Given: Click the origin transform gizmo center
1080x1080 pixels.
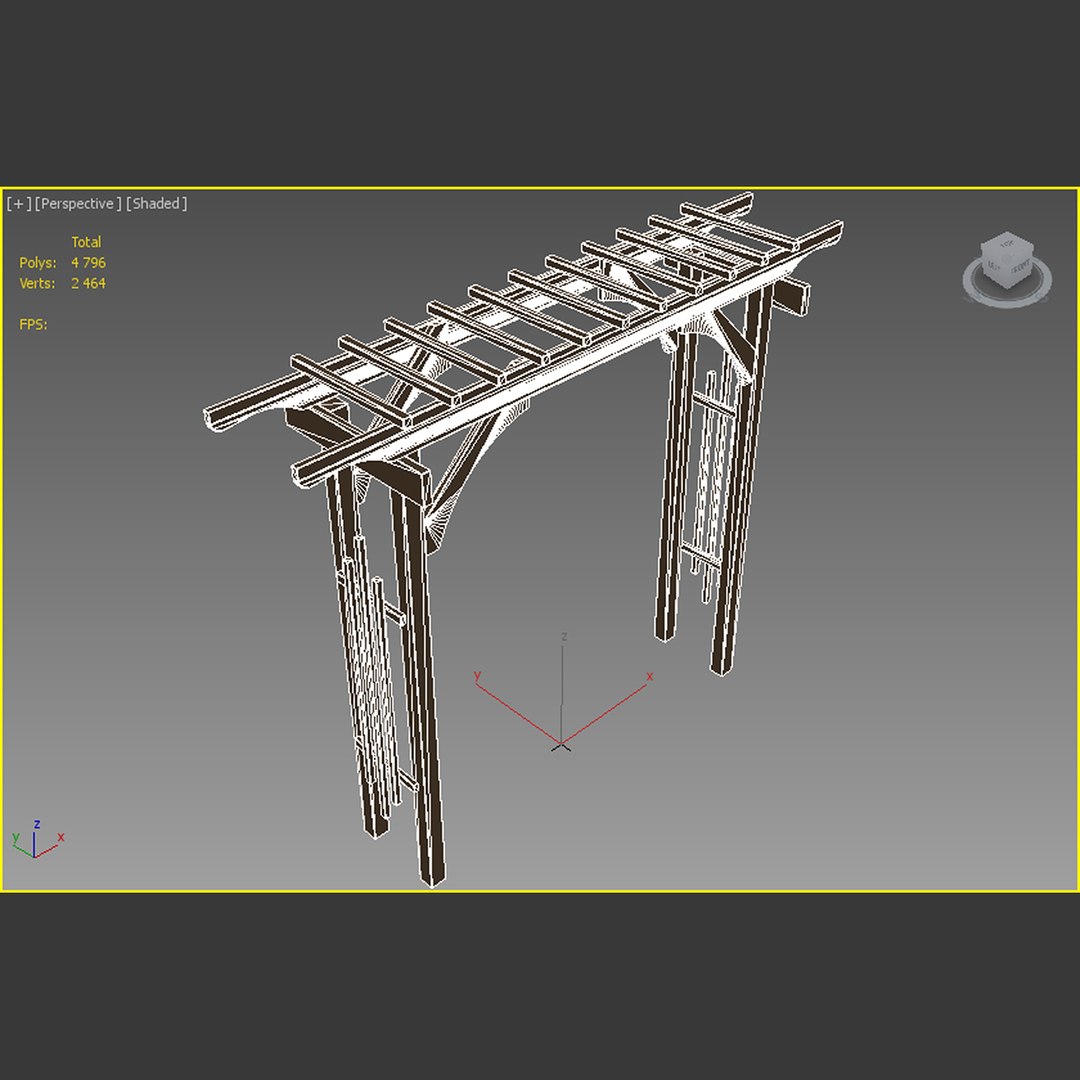Looking at the screenshot, I should click(x=561, y=745).
